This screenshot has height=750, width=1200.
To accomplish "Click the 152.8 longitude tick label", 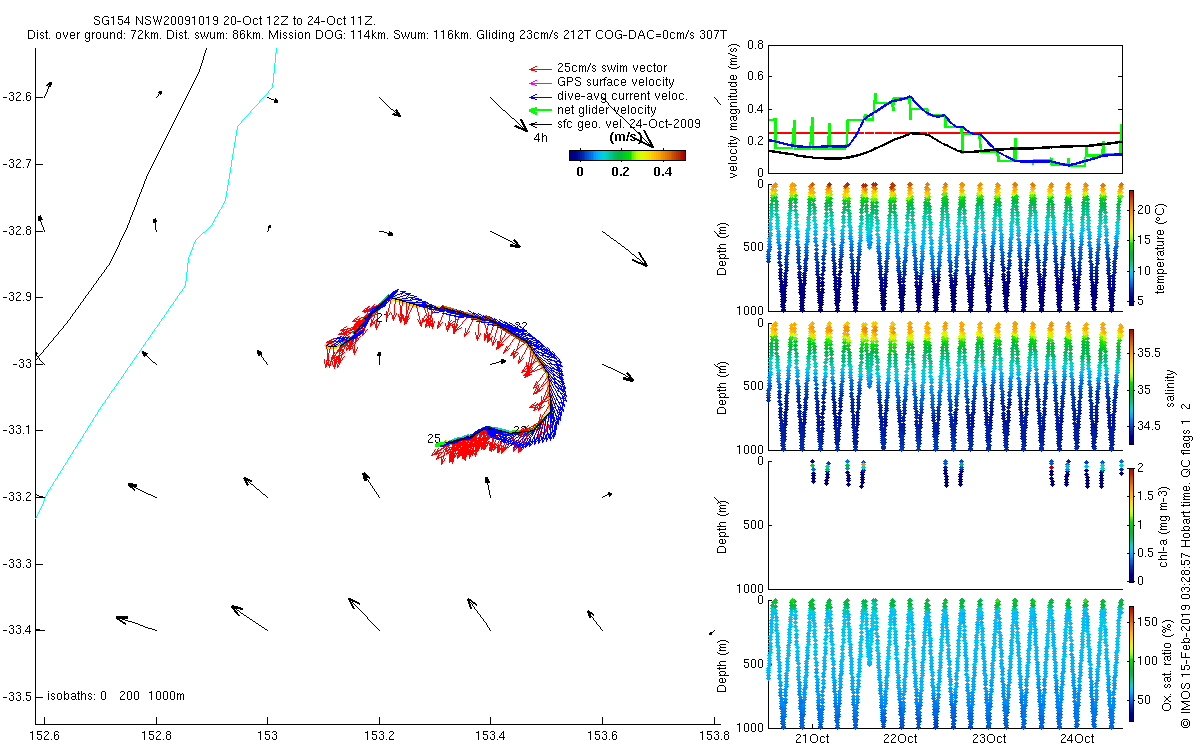I will coord(156,736).
